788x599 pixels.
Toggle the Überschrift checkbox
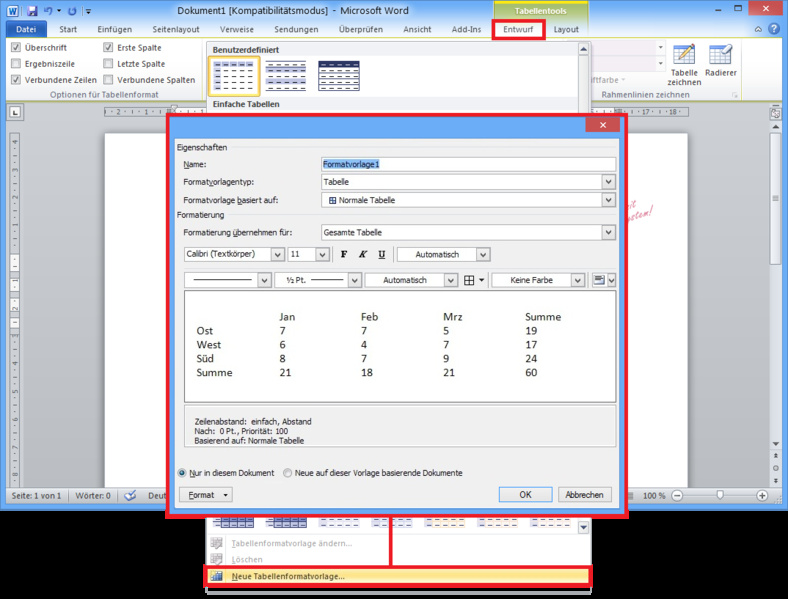click(16, 47)
